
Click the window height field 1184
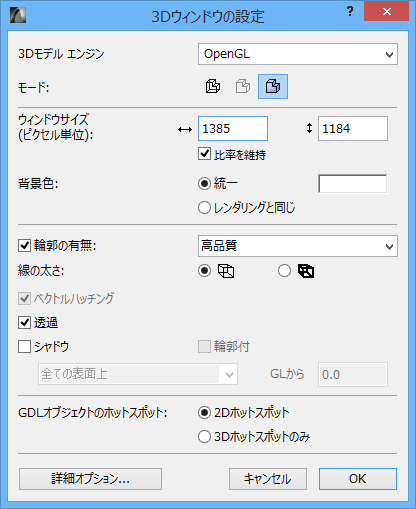(x=353, y=128)
